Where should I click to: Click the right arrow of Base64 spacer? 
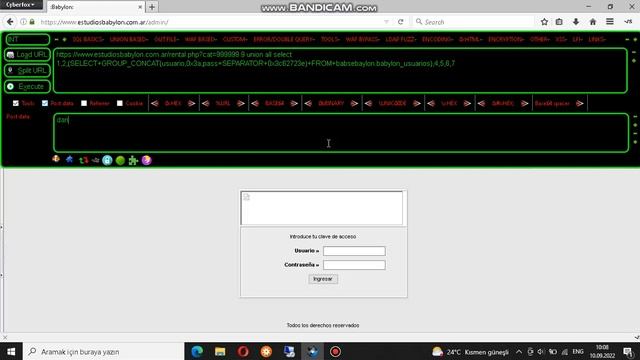tap(580, 104)
